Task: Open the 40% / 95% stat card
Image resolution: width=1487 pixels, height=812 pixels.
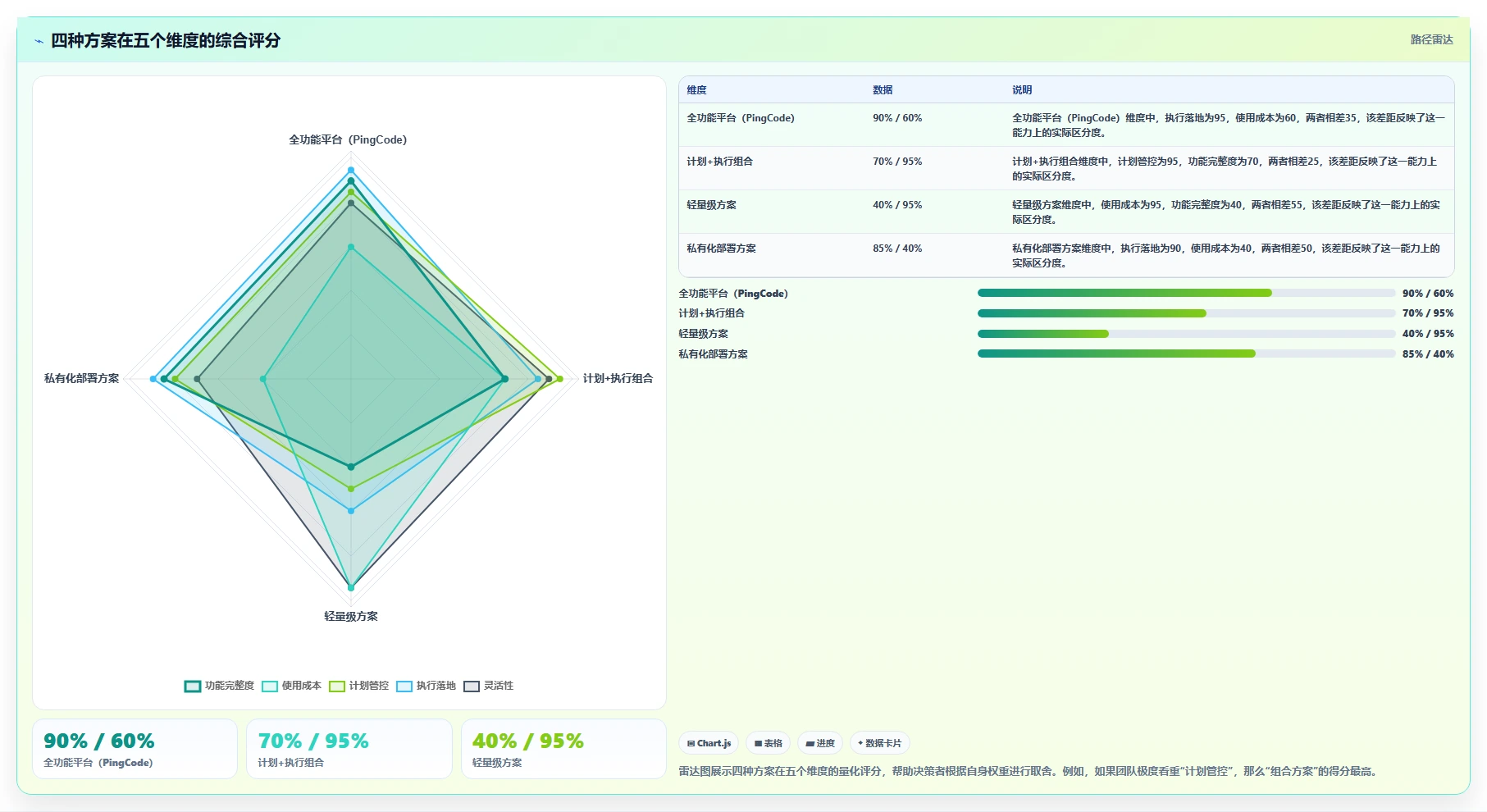Action: (563, 749)
